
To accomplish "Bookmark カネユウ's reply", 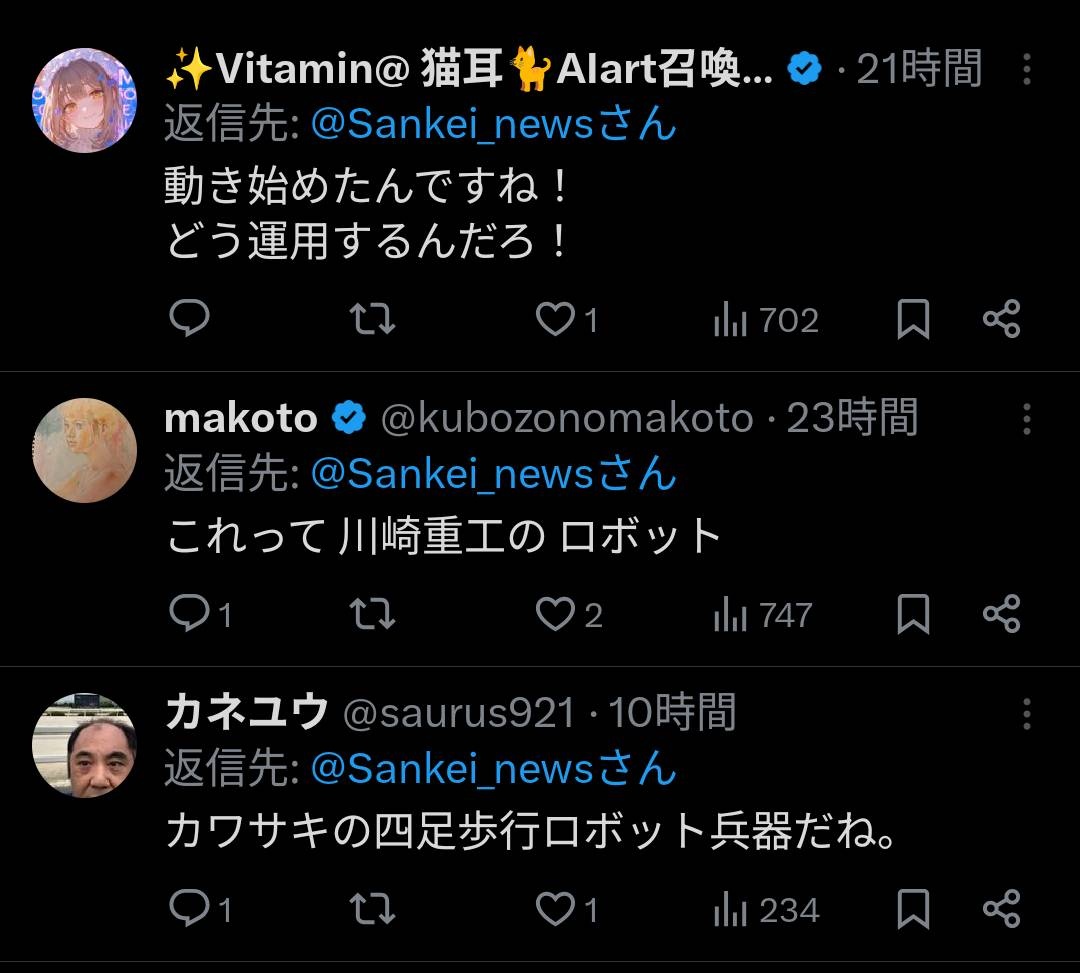I will 912,909.
